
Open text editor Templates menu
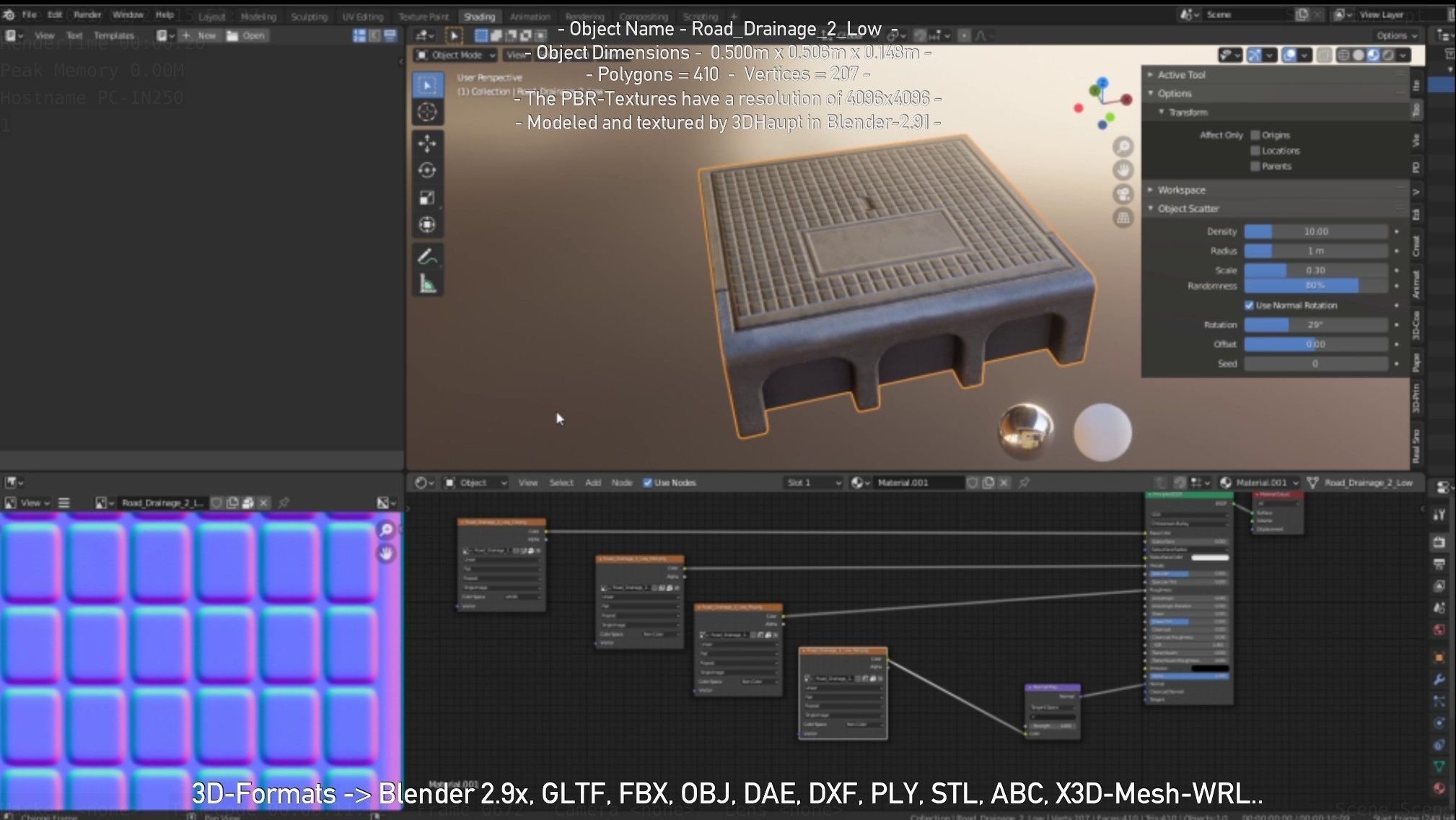(114, 35)
